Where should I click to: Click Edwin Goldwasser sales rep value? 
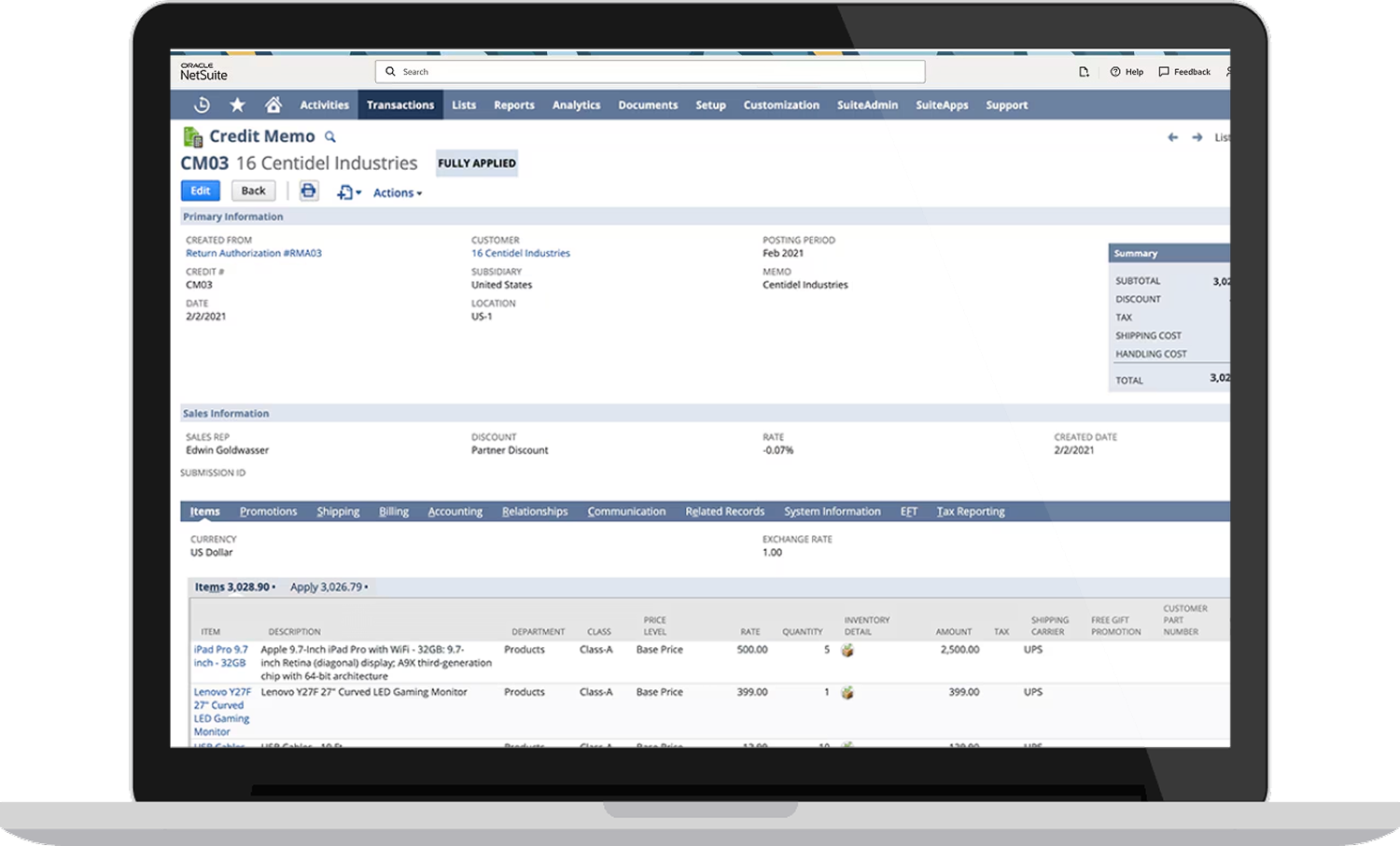[227, 450]
